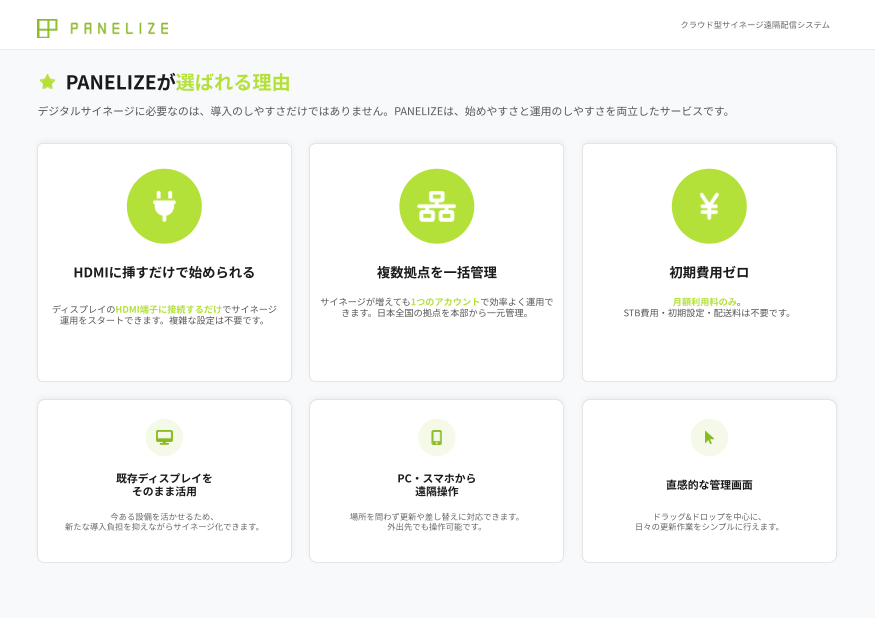
Task: Select the network hierarchy icon
Action: 436,205
